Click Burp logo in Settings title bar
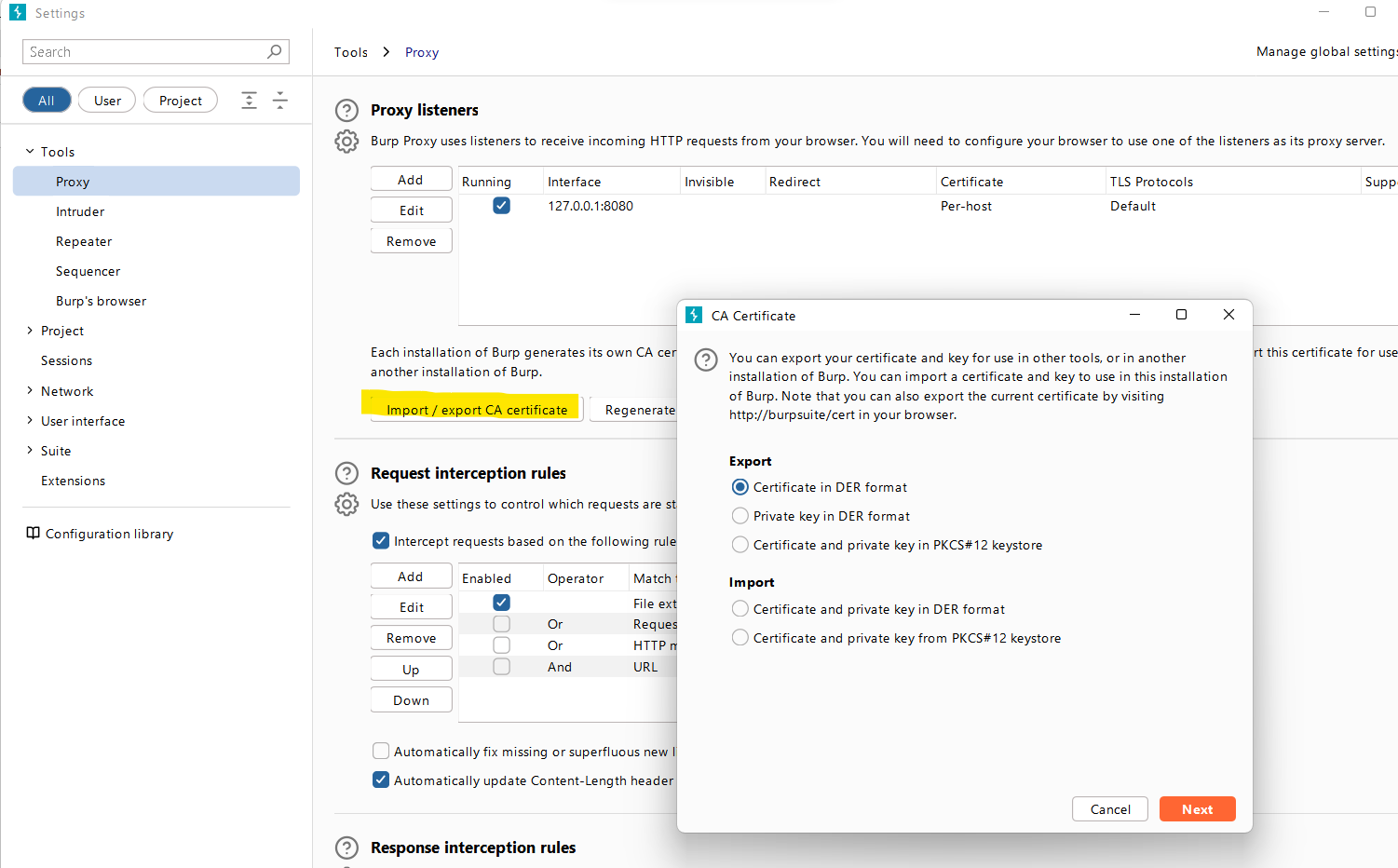 tap(18, 12)
